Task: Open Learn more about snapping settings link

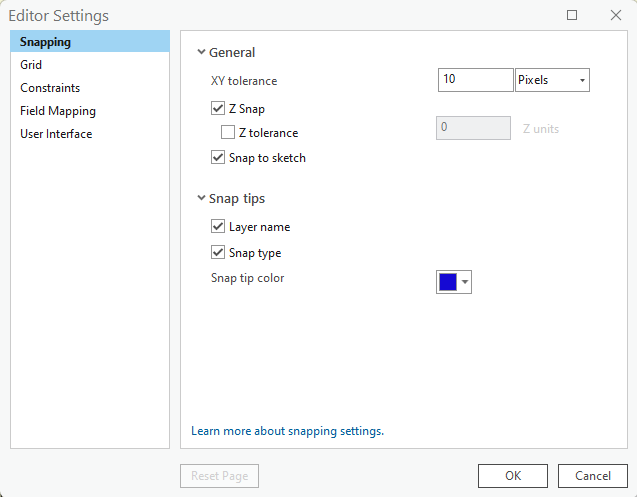Action: [287, 431]
